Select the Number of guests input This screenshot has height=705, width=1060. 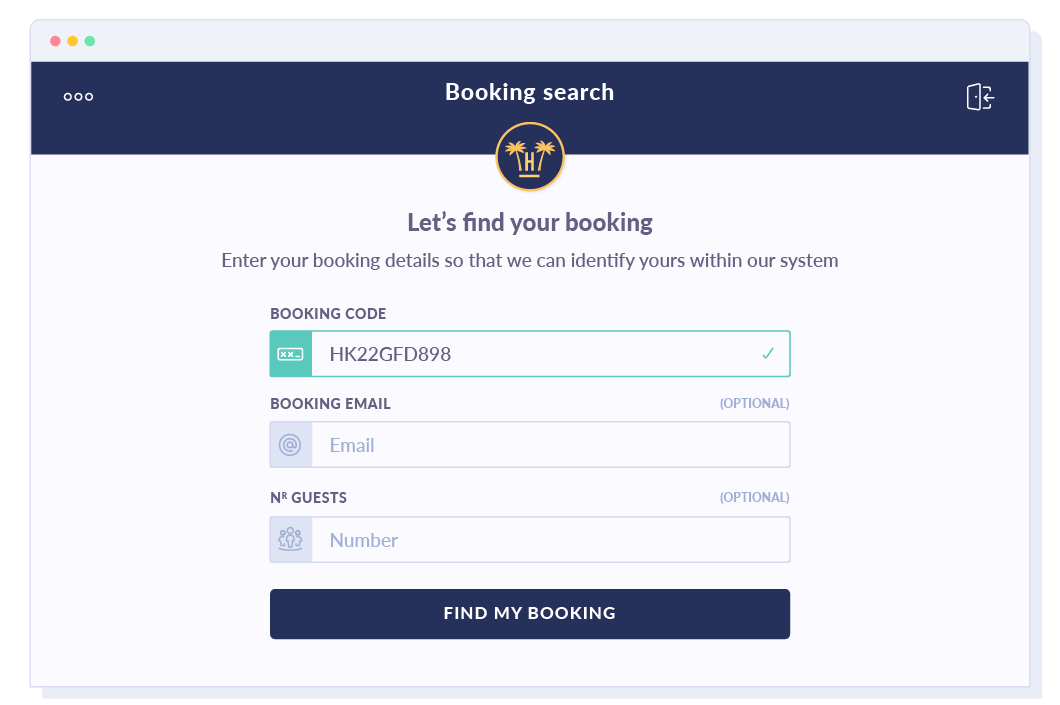tap(550, 540)
